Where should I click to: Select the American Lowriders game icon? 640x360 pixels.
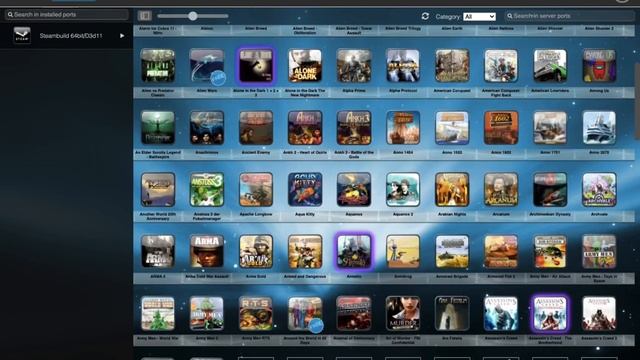pos(550,66)
